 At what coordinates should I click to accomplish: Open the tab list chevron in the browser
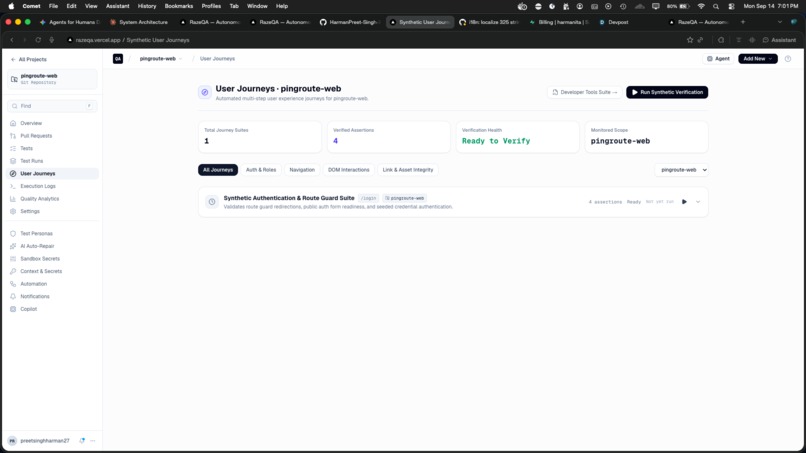[780, 22]
